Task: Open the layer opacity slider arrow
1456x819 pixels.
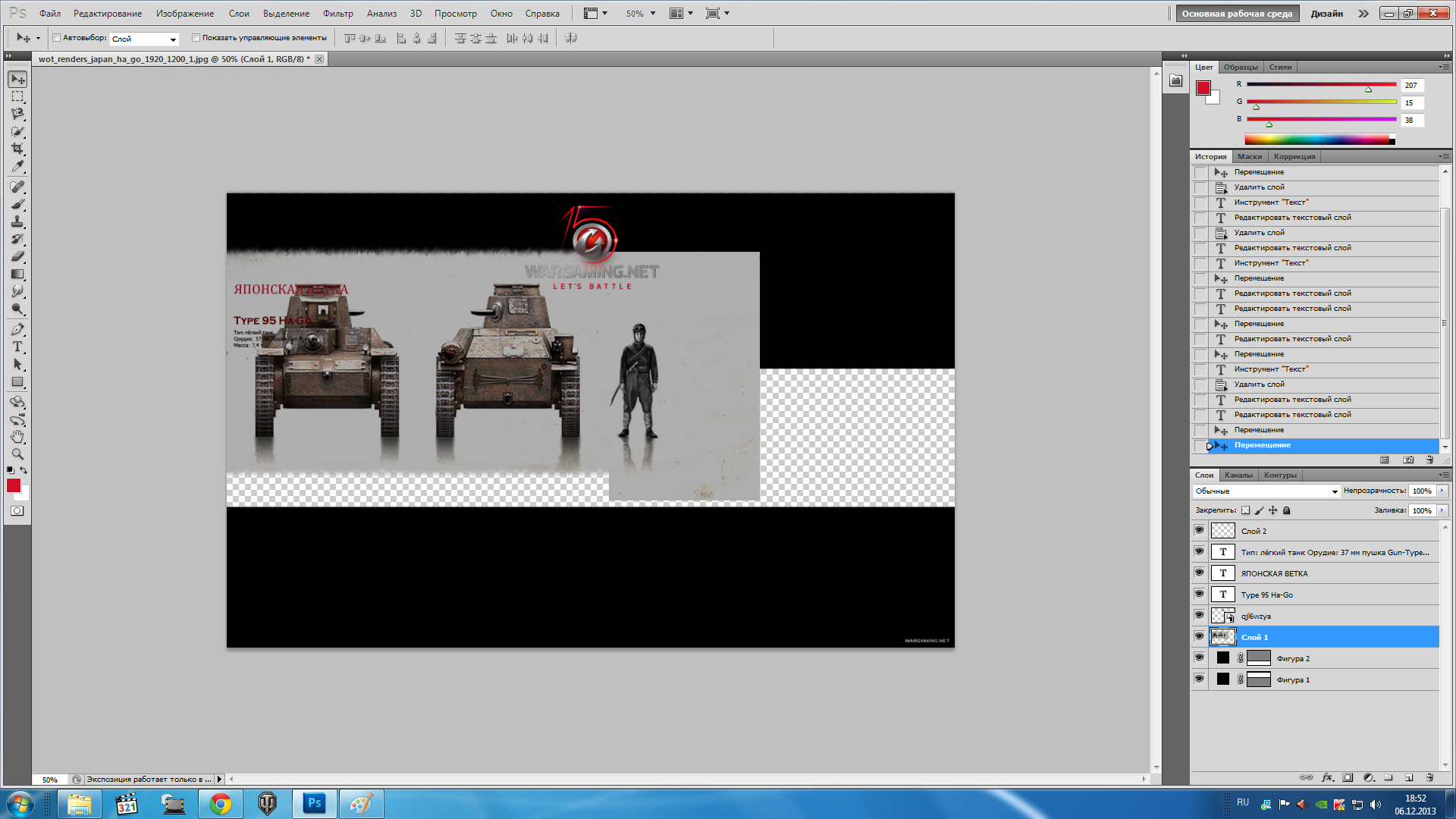Action: coord(1442,491)
